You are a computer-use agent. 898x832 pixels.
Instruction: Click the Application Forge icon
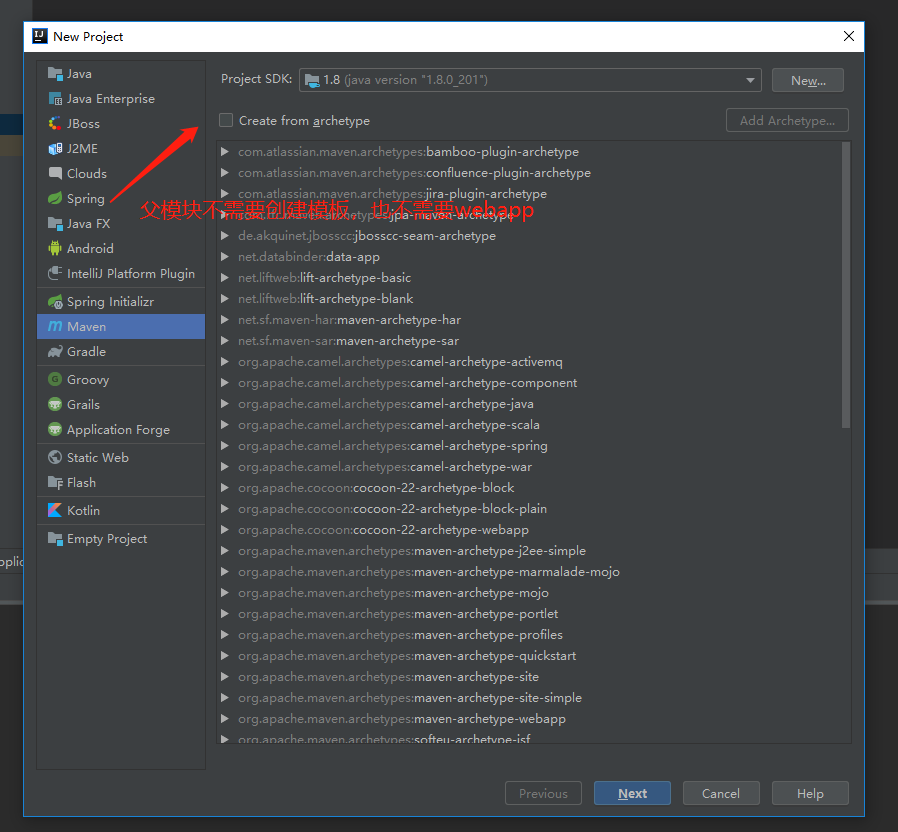(x=55, y=429)
